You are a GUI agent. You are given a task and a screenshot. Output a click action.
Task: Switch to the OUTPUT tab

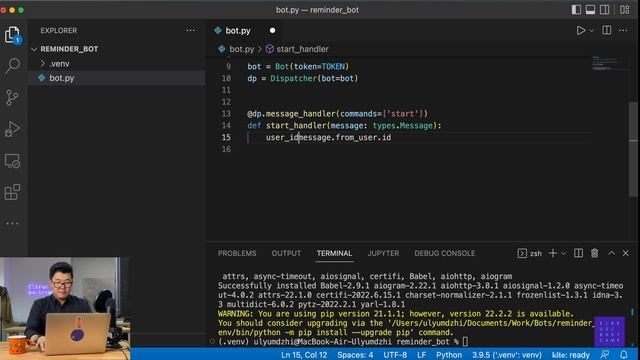point(286,253)
